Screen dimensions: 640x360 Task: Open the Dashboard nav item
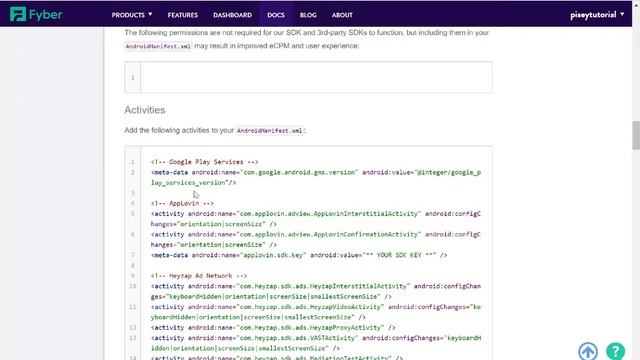(232, 15)
